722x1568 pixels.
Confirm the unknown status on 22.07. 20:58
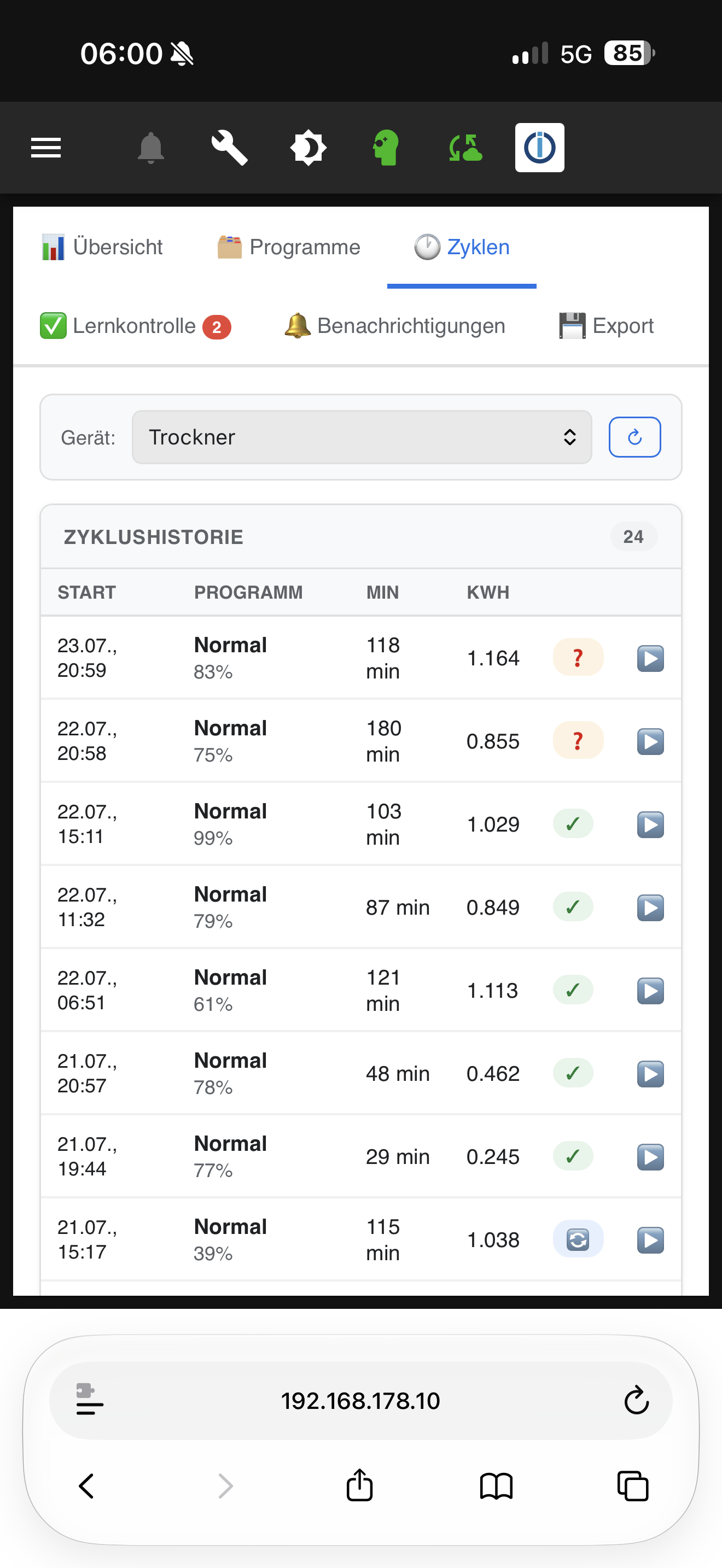(x=578, y=741)
